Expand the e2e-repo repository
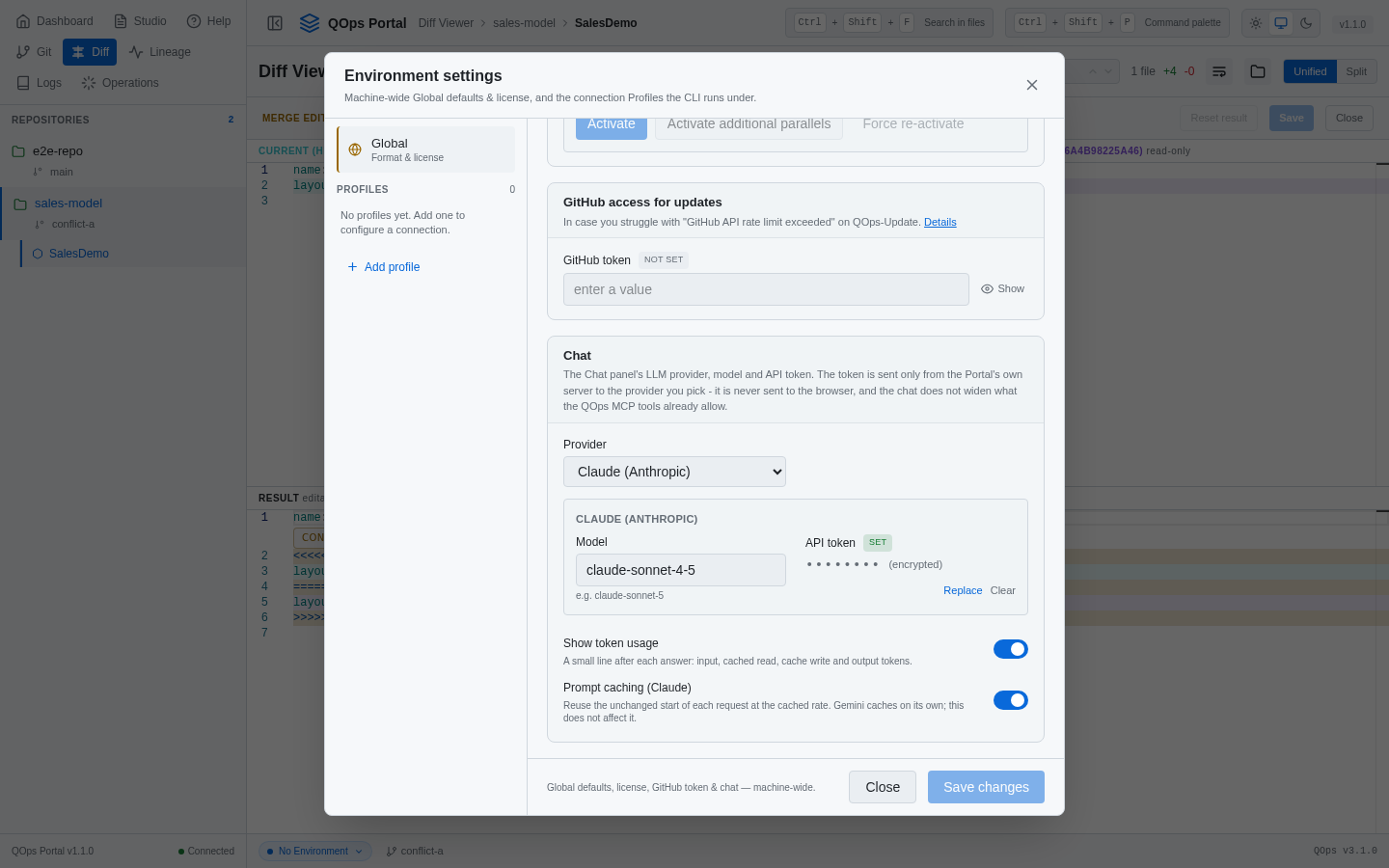 123,151
